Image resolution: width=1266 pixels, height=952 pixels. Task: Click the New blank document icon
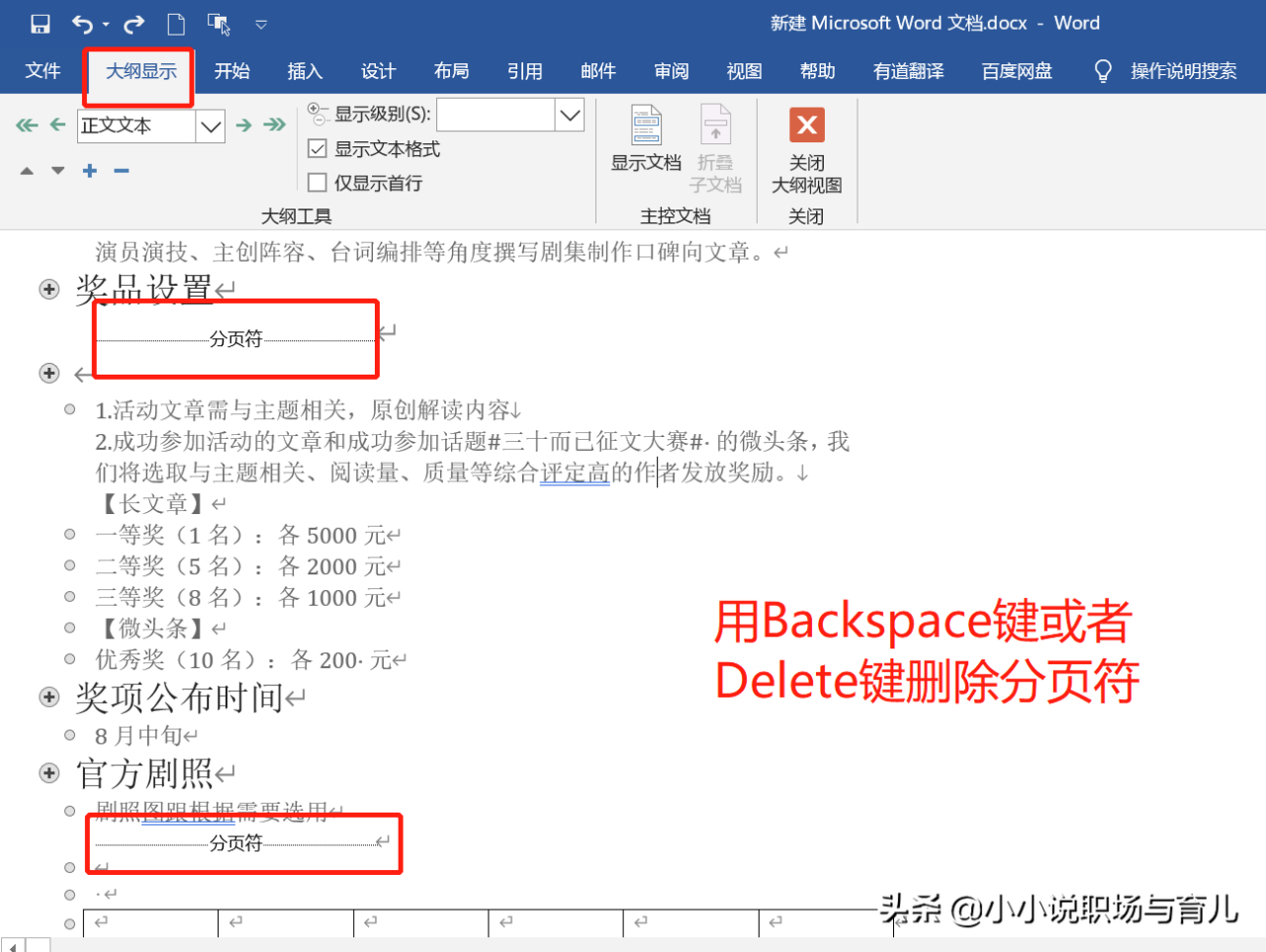(x=176, y=24)
